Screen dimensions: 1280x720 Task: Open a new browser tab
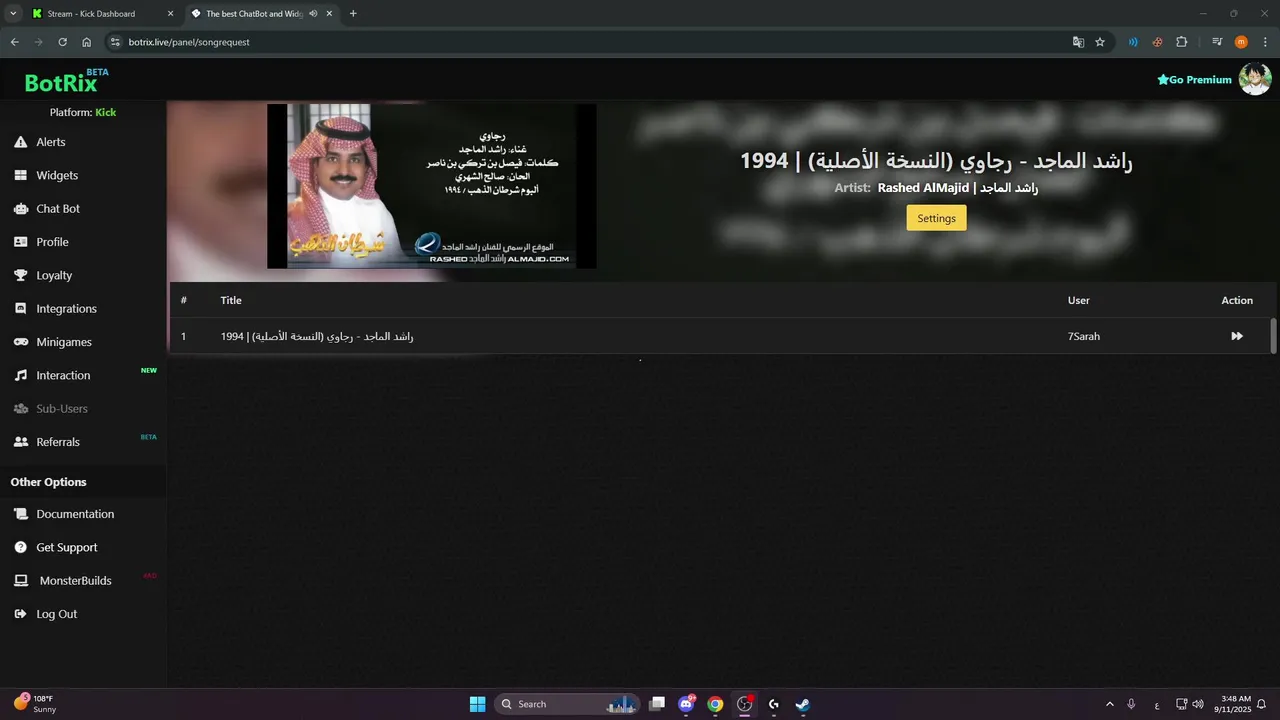coord(353,14)
